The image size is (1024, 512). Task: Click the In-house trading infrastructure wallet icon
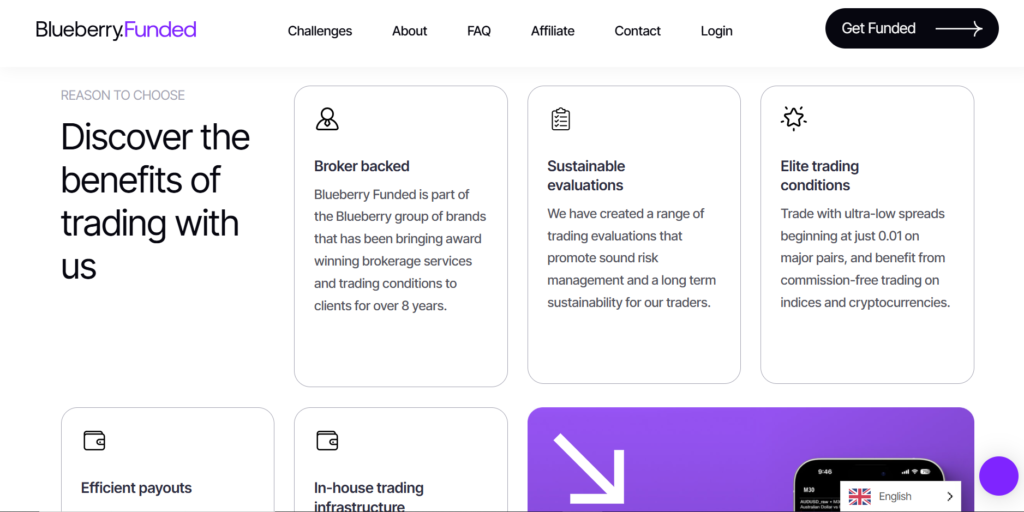tap(327, 440)
